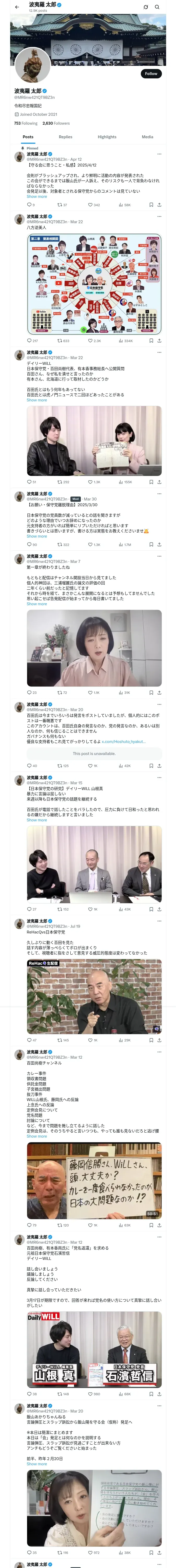Screen dimensions: 176x1568
Task: Open the Highlights tab
Action: (107, 137)
